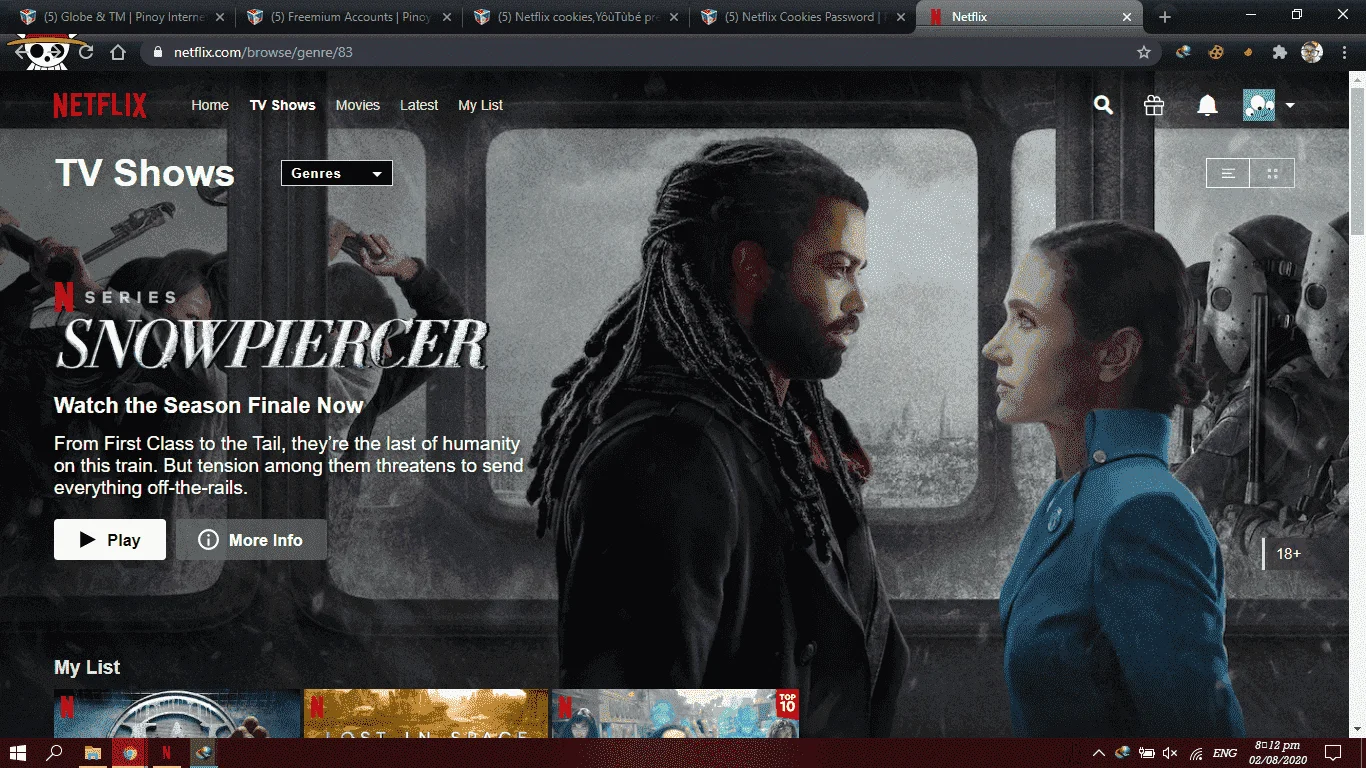This screenshot has height=768, width=1366.
Task: Open Netflix app on taskbar
Action: 166,752
